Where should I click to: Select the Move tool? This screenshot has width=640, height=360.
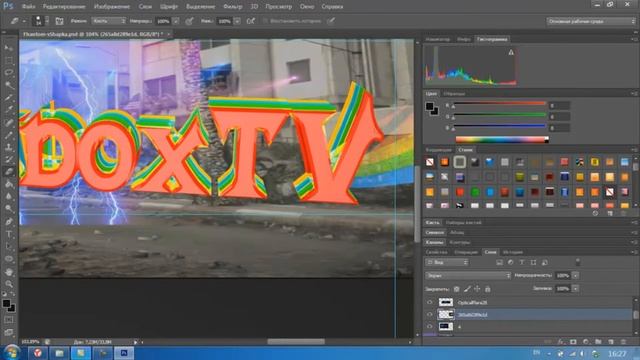[9, 48]
